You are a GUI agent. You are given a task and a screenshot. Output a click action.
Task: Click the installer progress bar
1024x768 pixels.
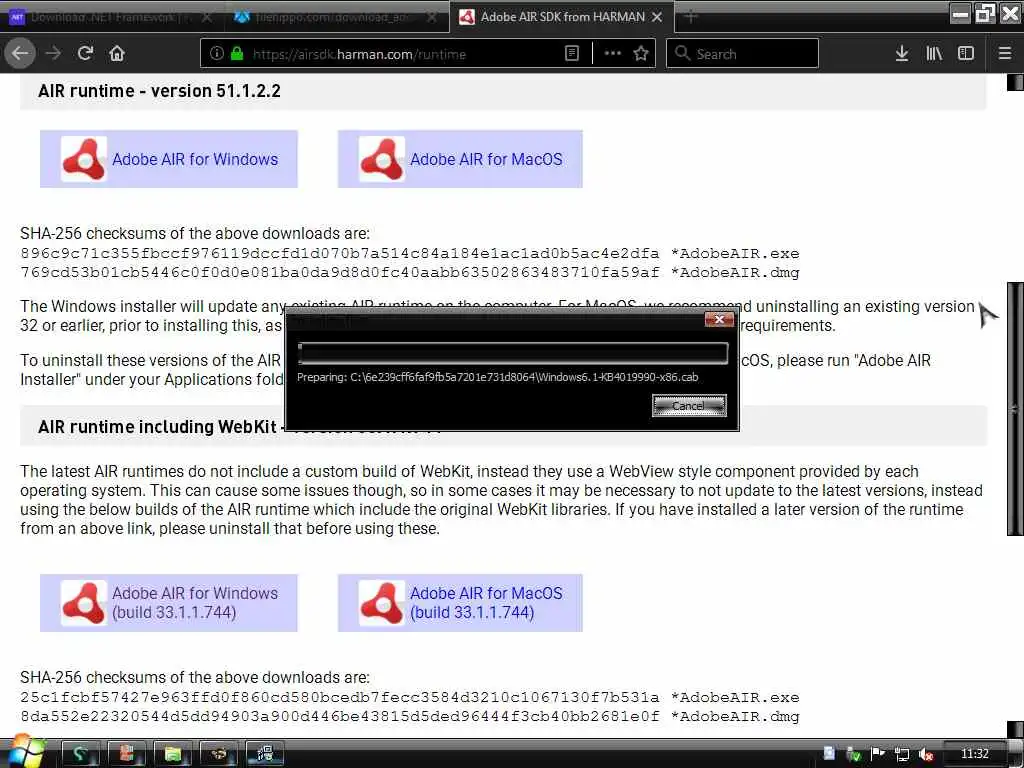pos(513,353)
